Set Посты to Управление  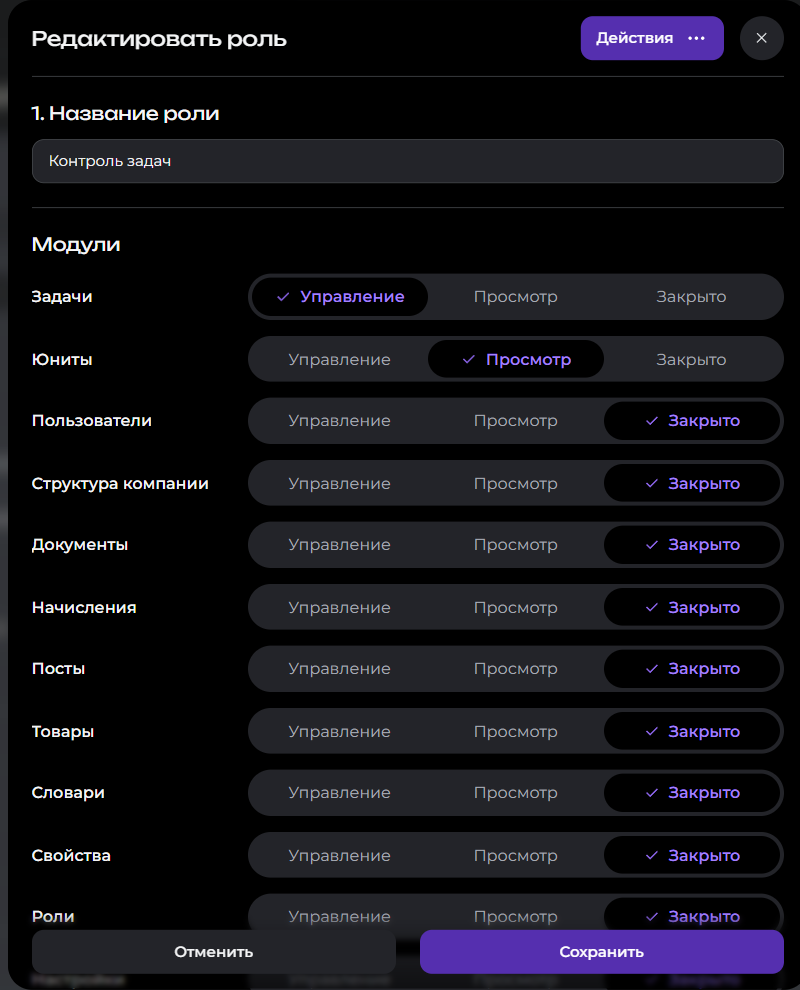pyautogui.click(x=340, y=669)
